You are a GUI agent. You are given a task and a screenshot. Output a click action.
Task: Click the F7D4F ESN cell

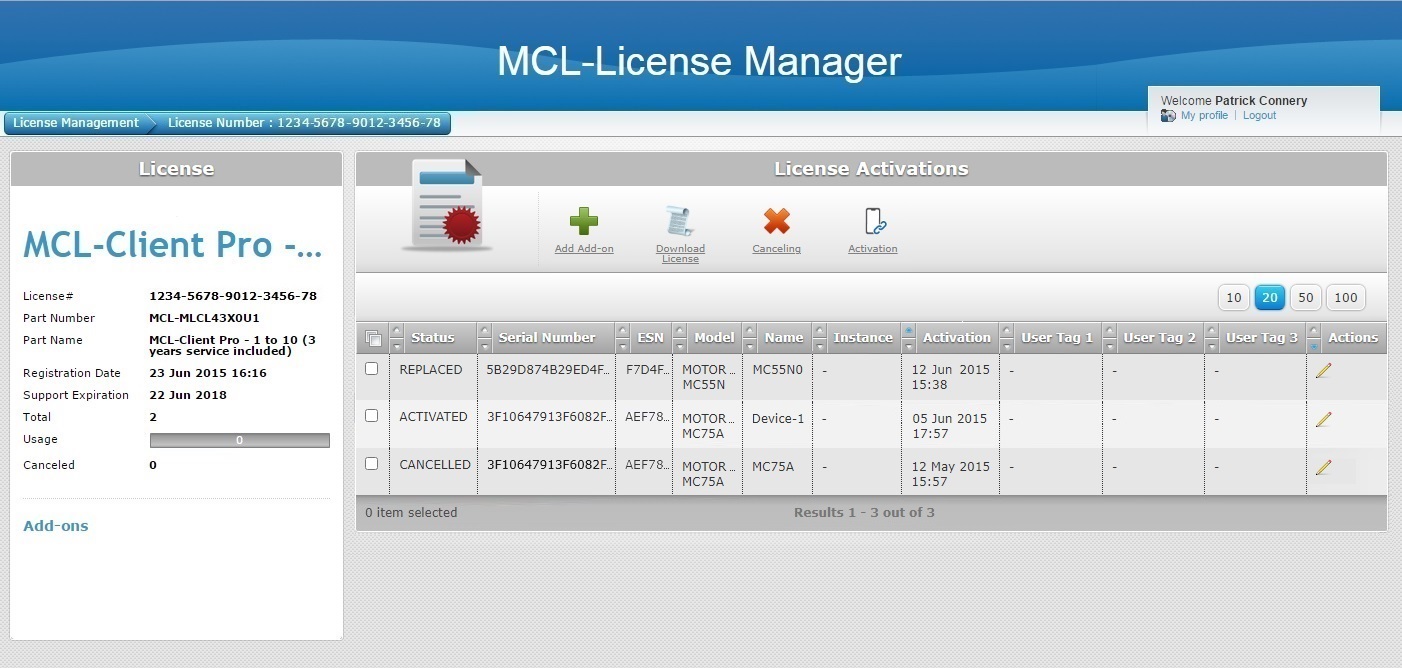pyautogui.click(x=646, y=370)
